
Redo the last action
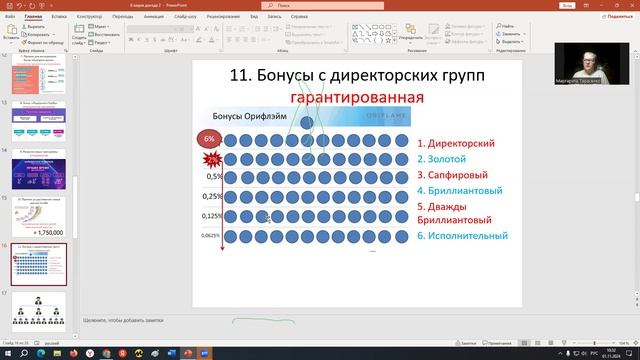coord(32,6)
